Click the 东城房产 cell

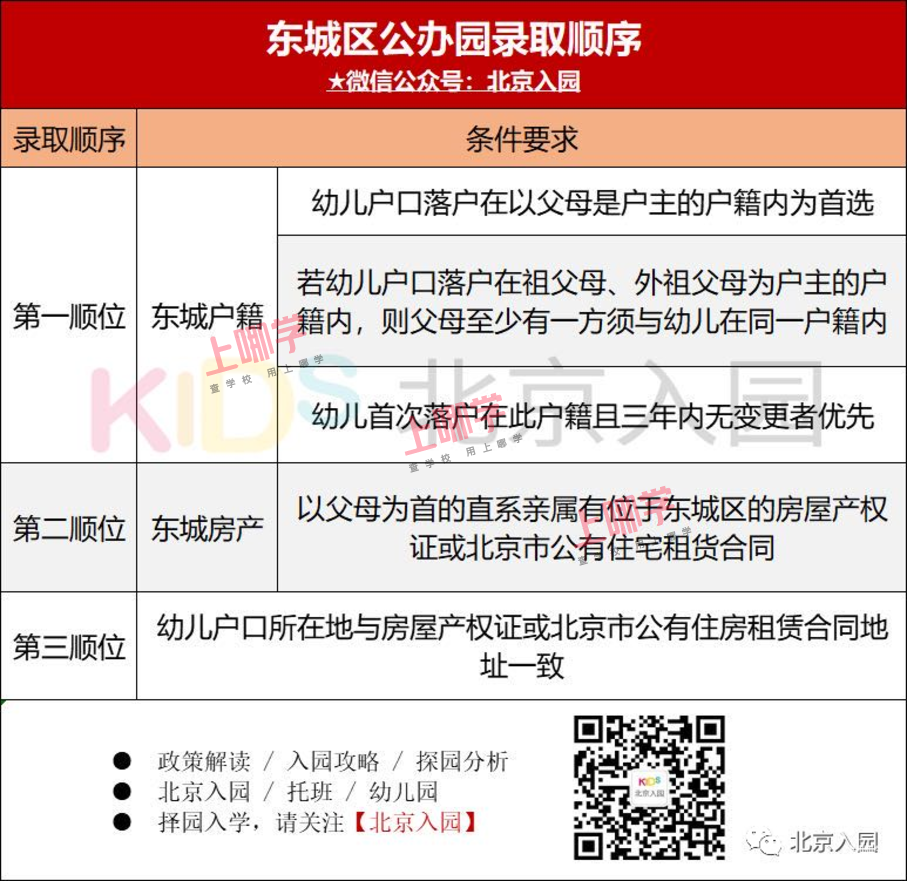[206, 528]
